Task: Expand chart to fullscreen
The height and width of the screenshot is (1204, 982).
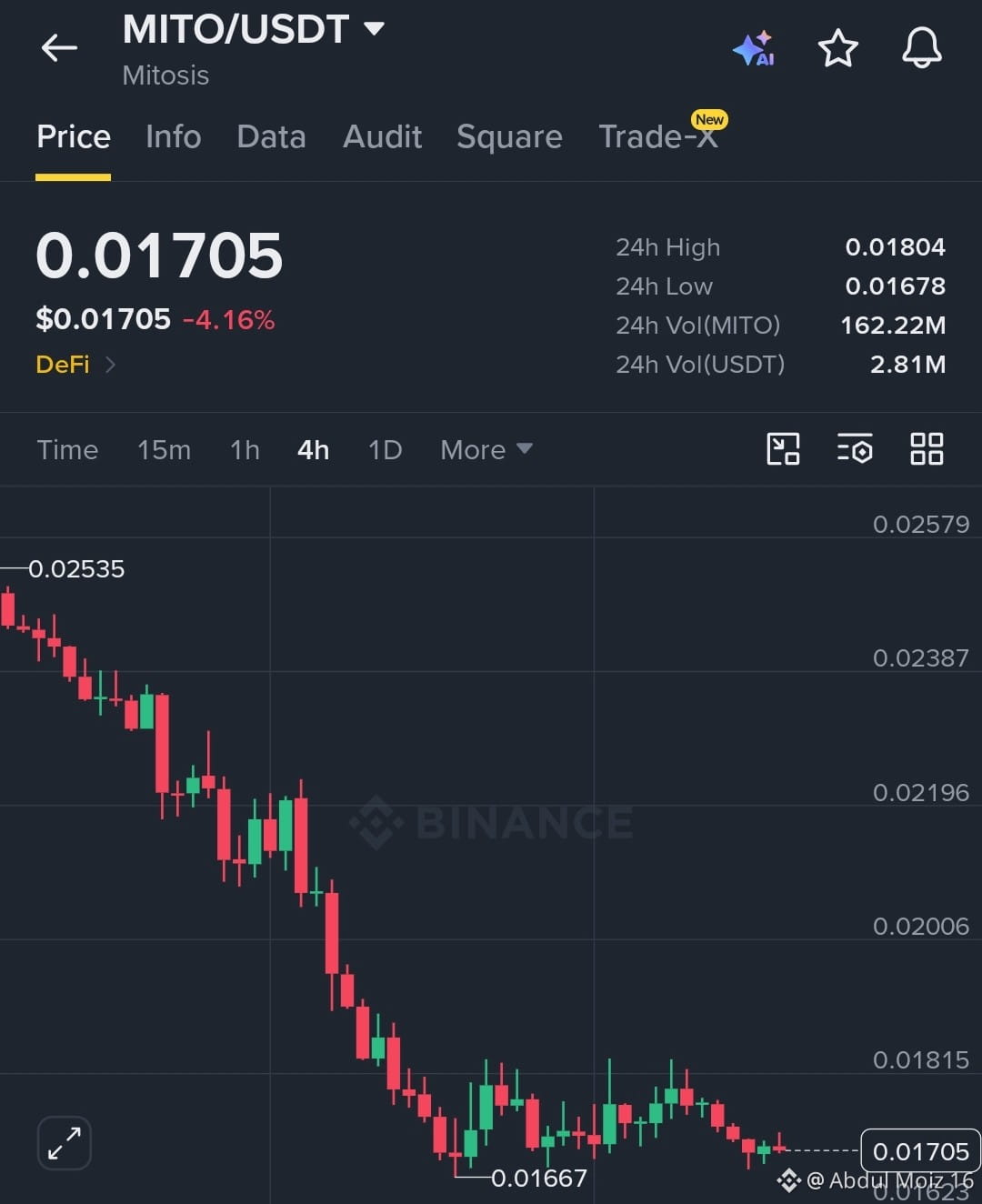Action: (x=65, y=1142)
